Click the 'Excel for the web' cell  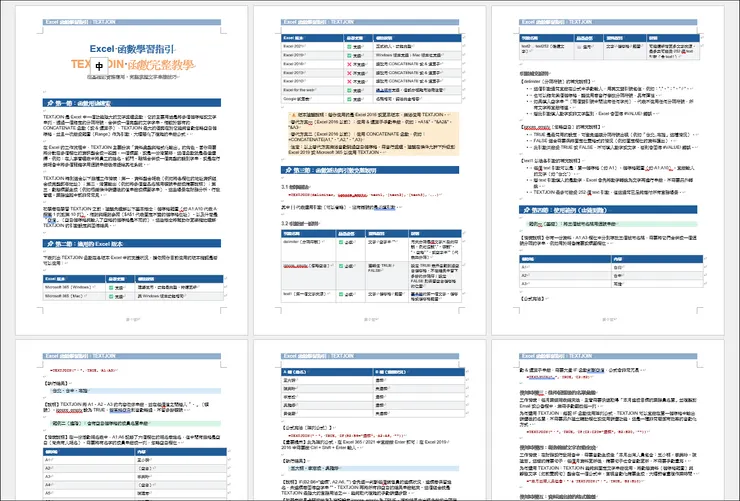click(312, 90)
